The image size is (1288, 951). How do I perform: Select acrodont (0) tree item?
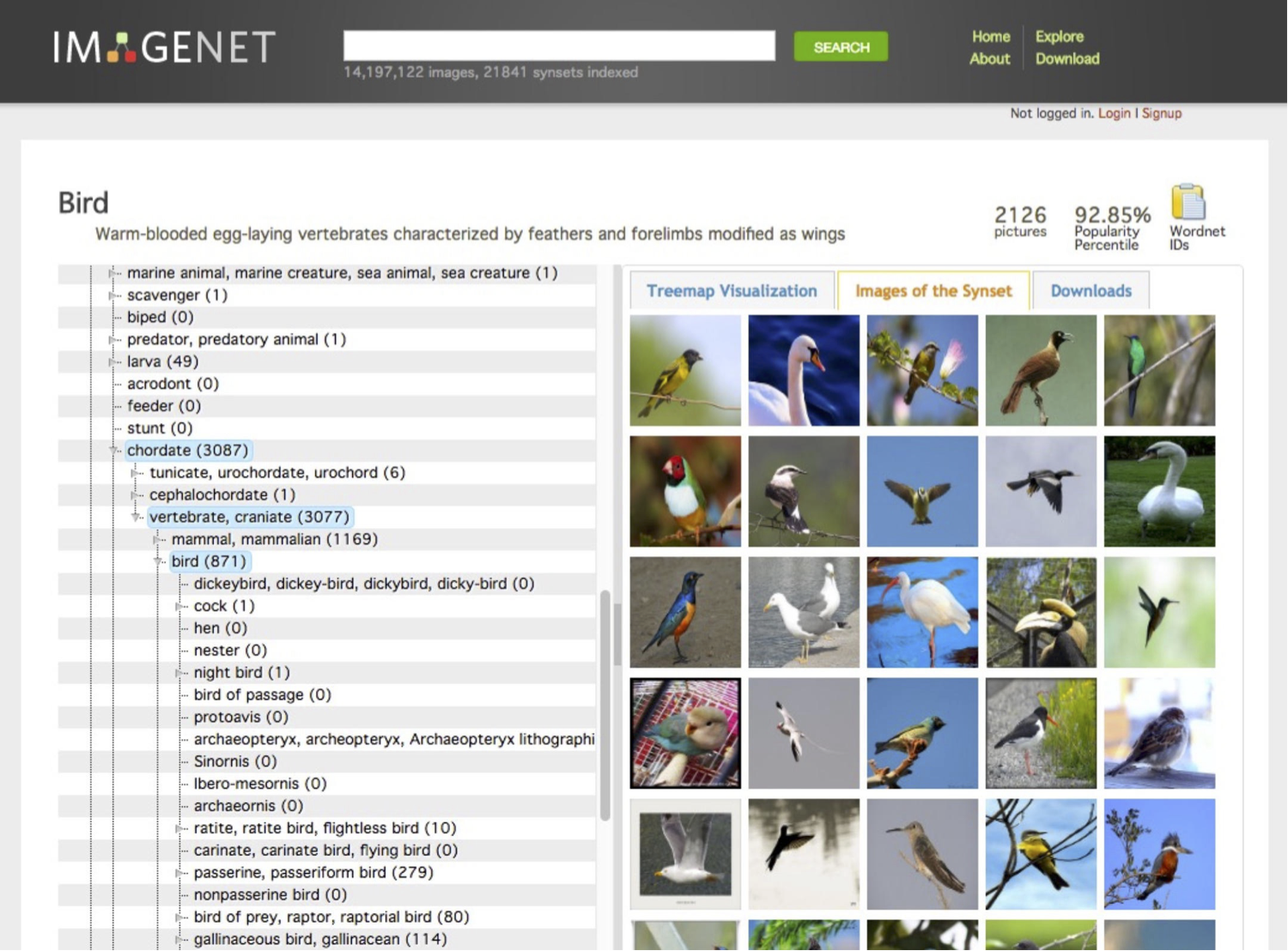pos(173,385)
